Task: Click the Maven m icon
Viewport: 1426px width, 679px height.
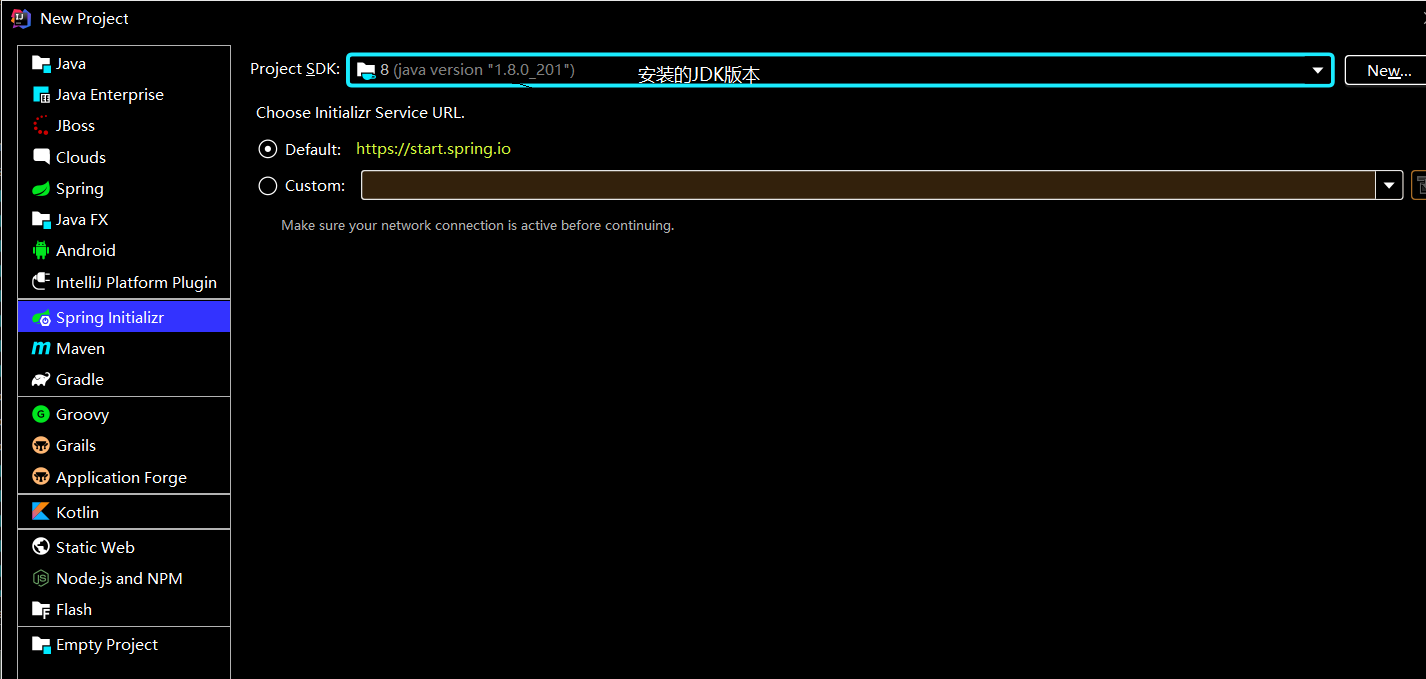Action: (x=41, y=349)
